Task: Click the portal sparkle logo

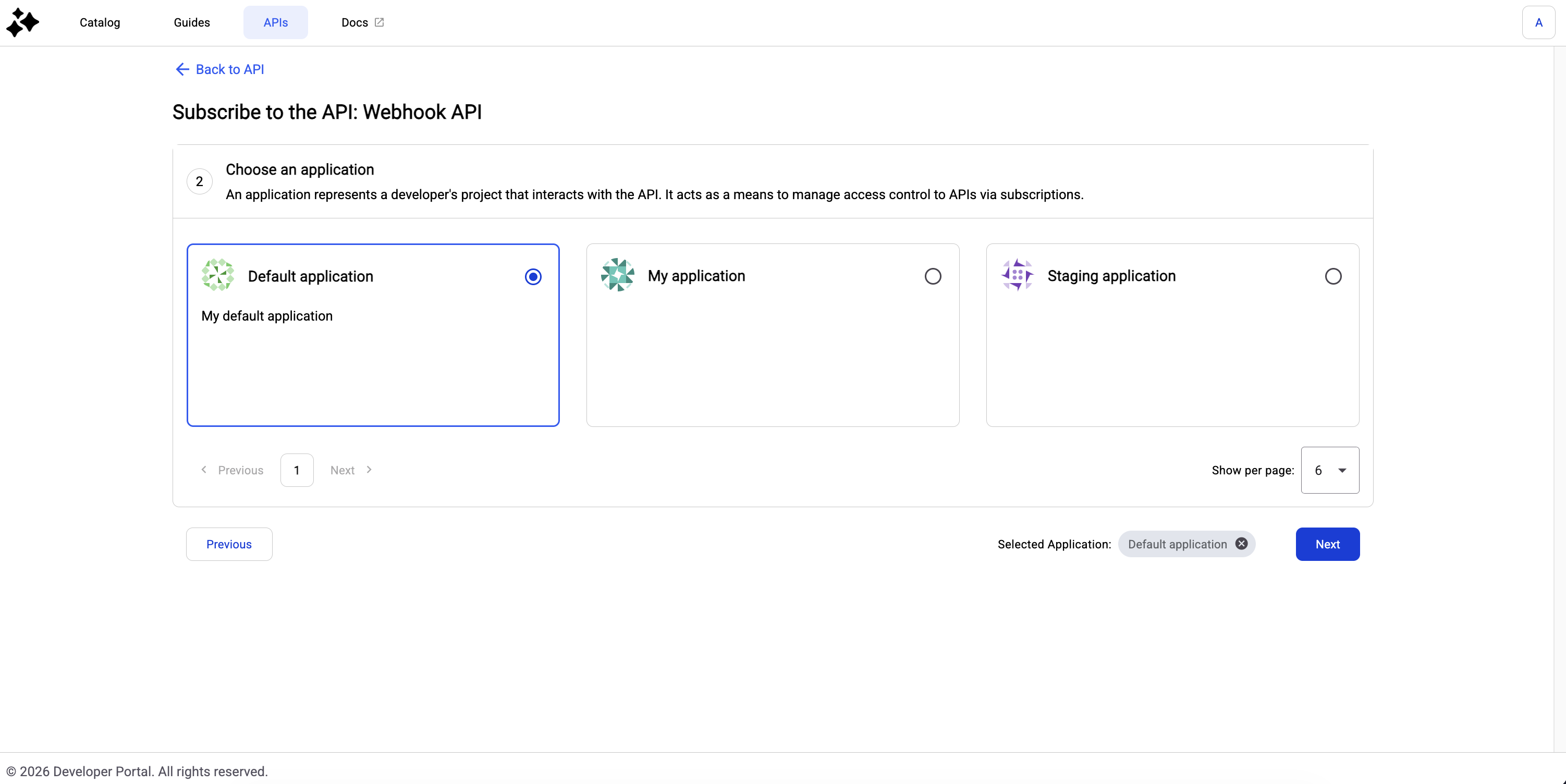Action: click(x=22, y=22)
